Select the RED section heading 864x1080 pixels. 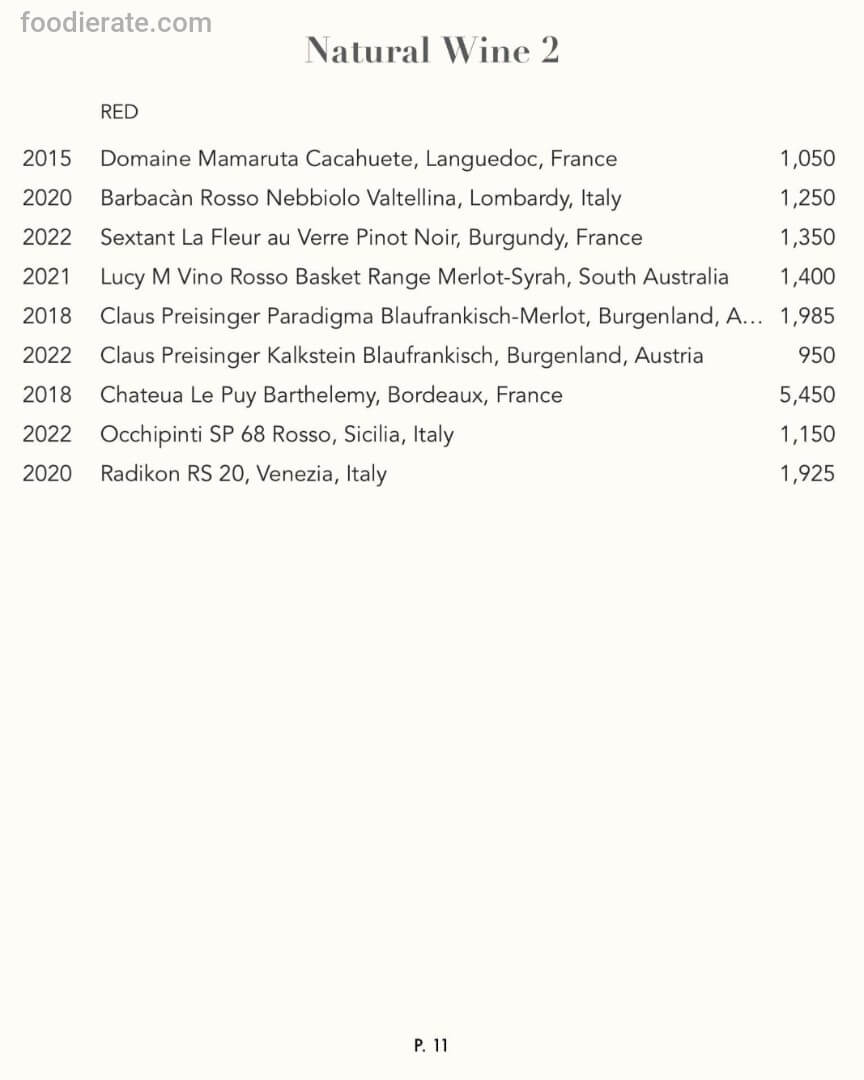(119, 112)
